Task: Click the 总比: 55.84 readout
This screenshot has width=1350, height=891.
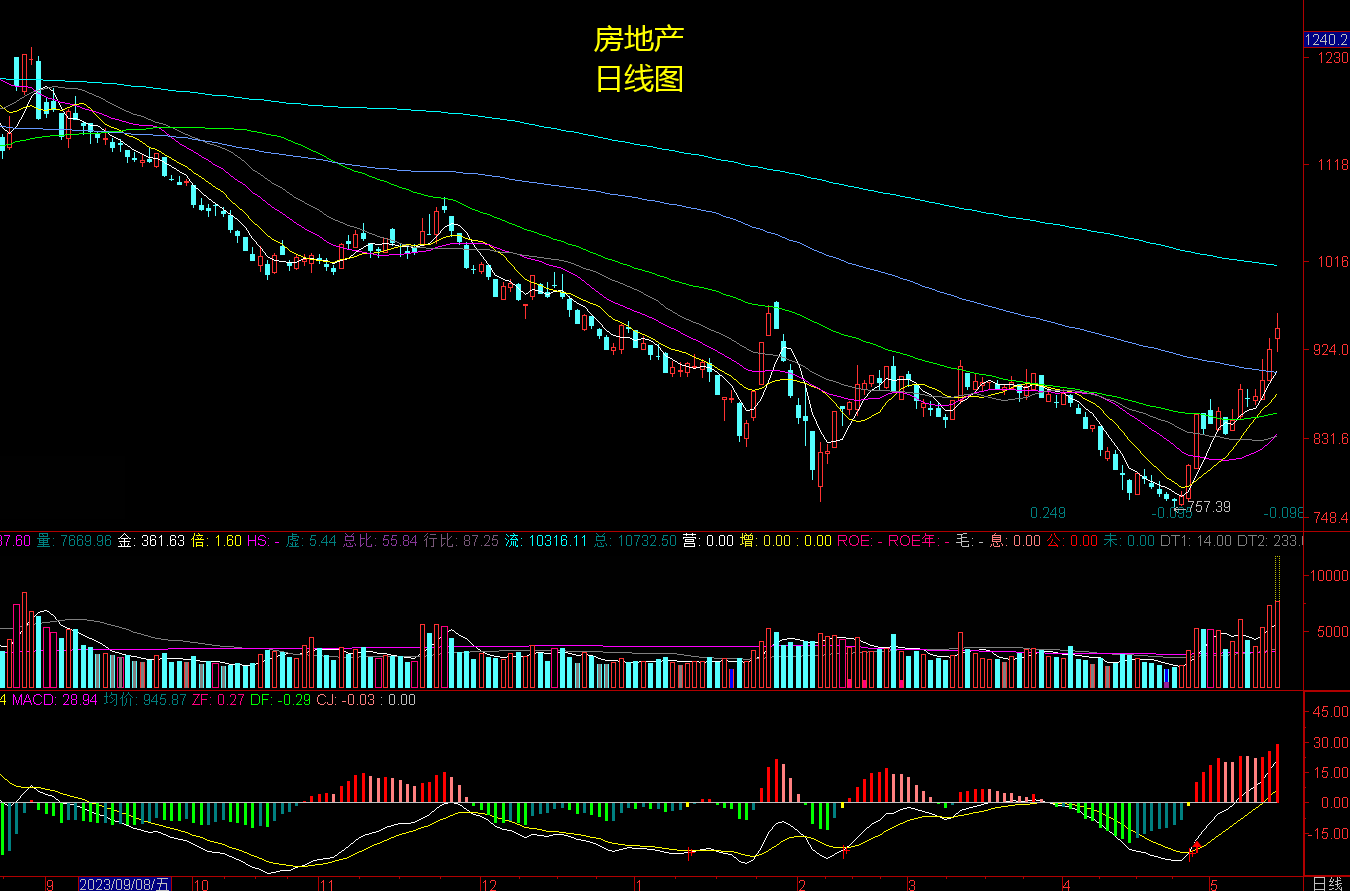Action: [x=379, y=541]
